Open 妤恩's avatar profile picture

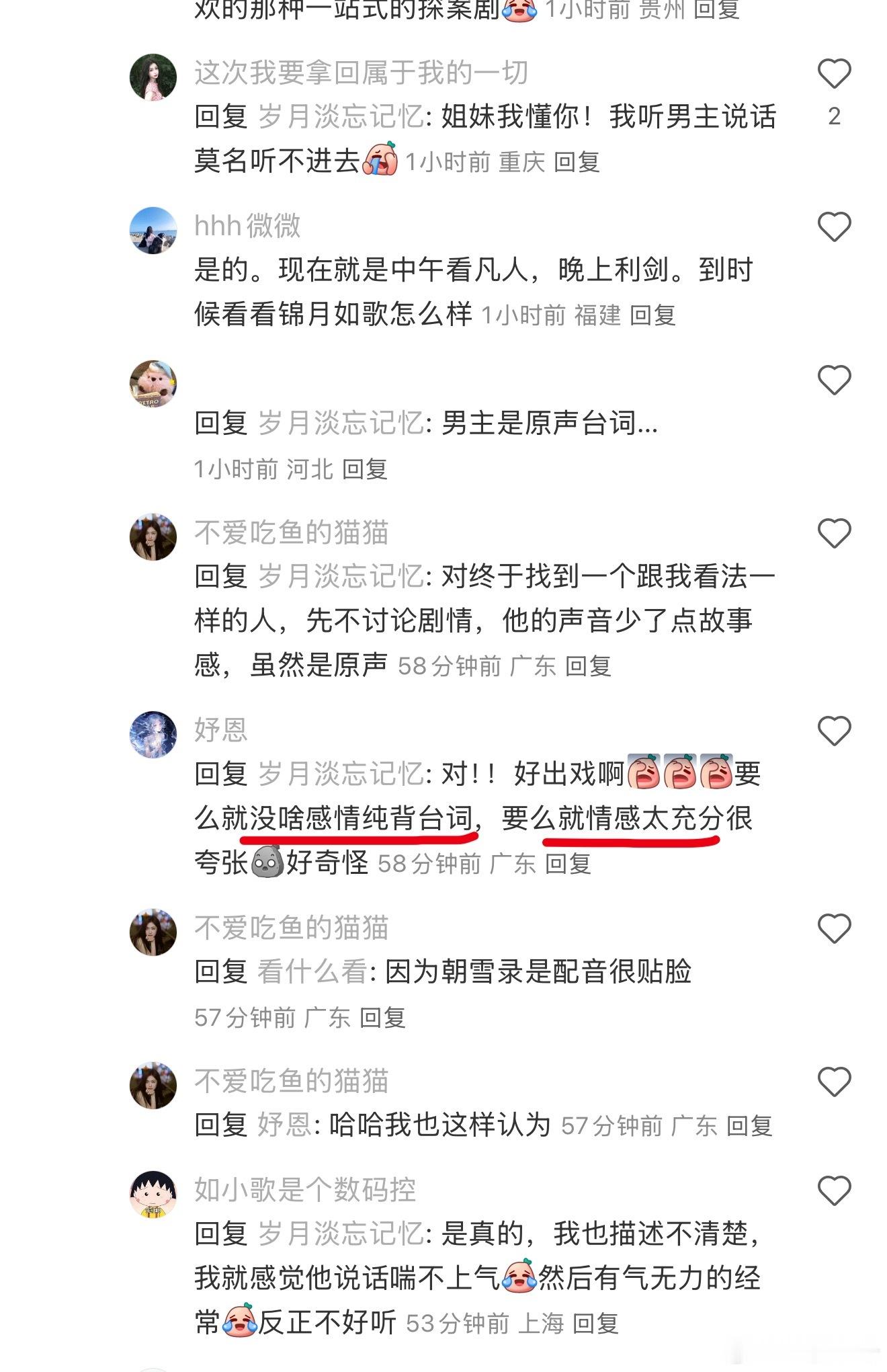(x=153, y=734)
